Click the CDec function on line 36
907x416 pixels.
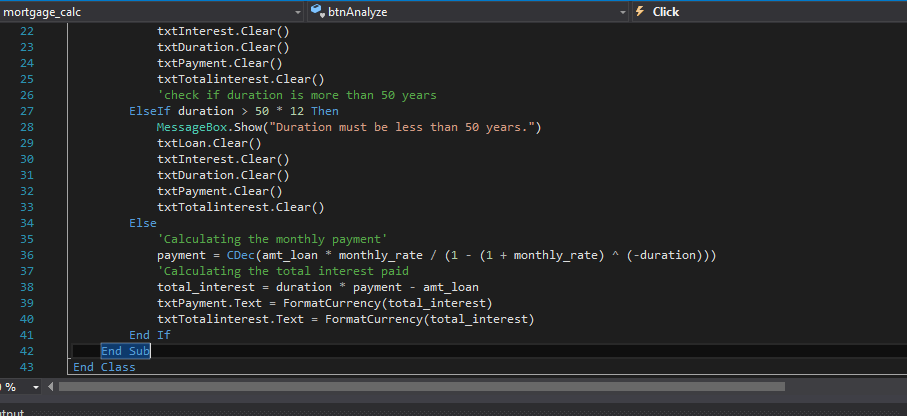241,255
